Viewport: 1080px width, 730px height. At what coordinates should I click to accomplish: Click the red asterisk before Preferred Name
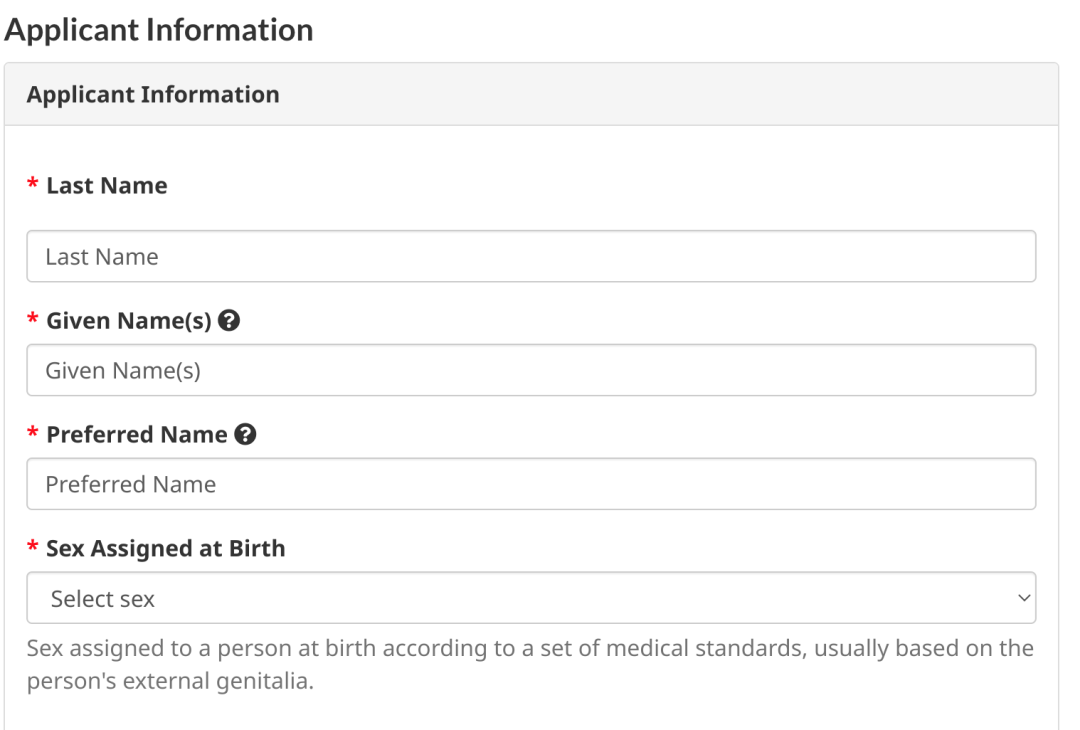(x=33, y=436)
